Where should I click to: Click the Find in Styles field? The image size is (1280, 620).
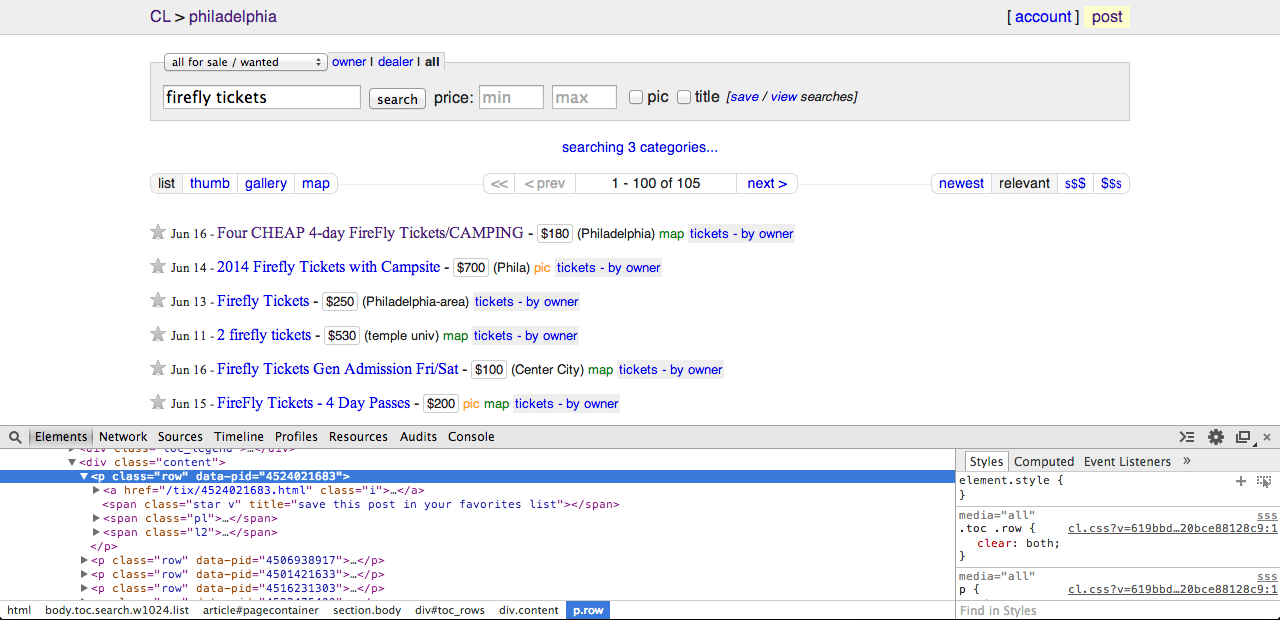tap(1117, 611)
